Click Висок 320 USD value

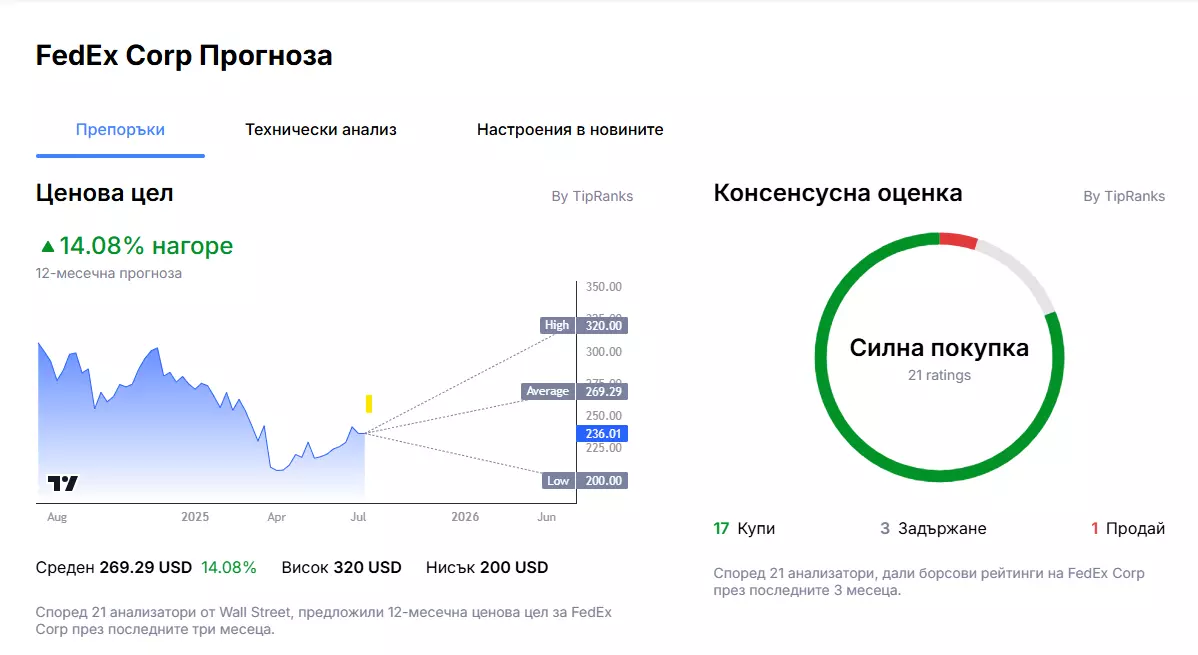pos(342,568)
